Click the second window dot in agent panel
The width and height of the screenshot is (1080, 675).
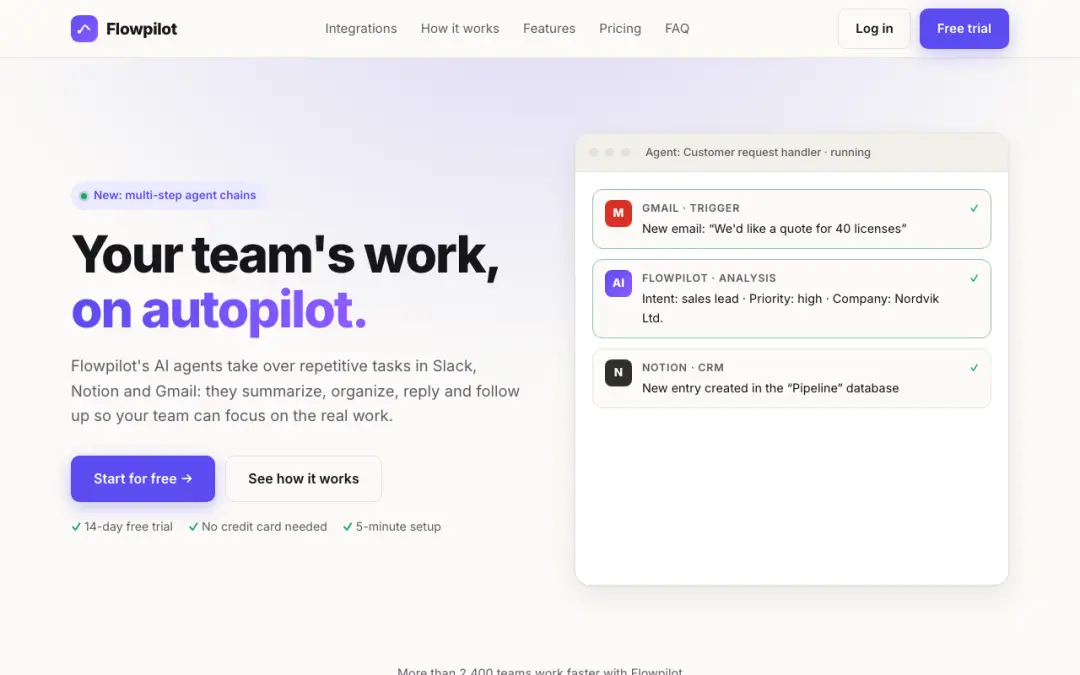tap(610, 152)
